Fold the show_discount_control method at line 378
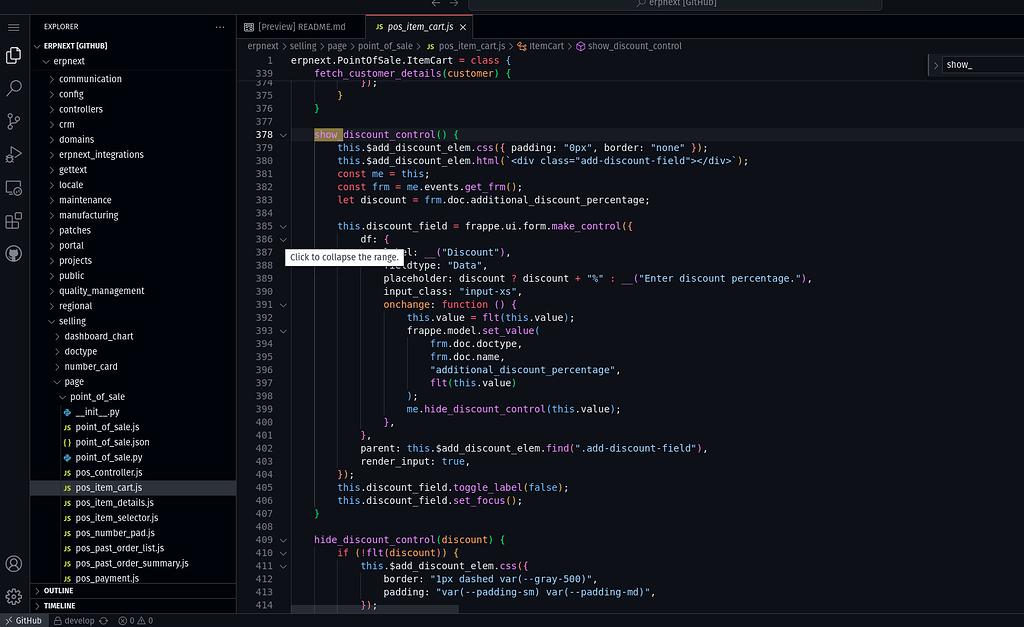 [x=283, y=134]
